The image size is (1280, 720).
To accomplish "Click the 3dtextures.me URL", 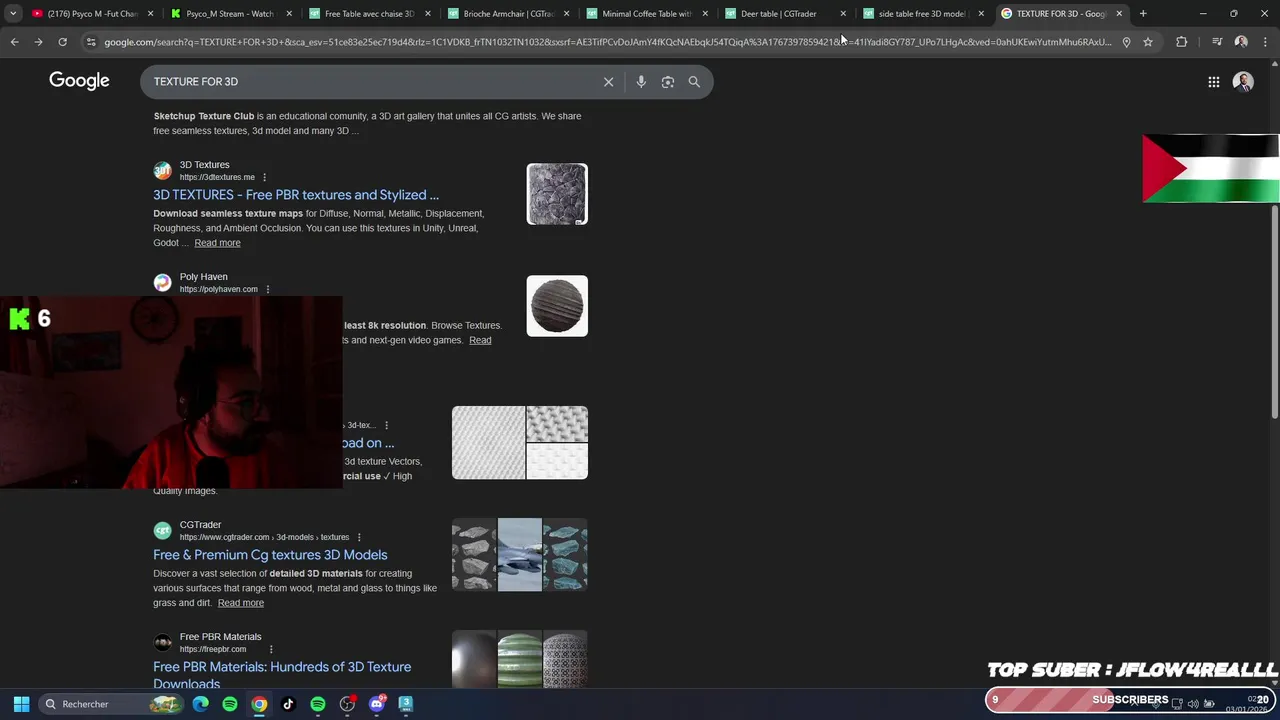I will 217,177.
